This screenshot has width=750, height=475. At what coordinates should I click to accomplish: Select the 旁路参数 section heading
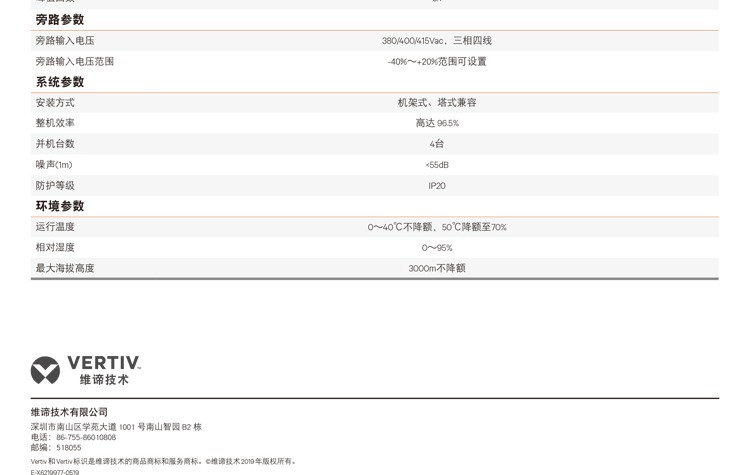coord(60,20)
